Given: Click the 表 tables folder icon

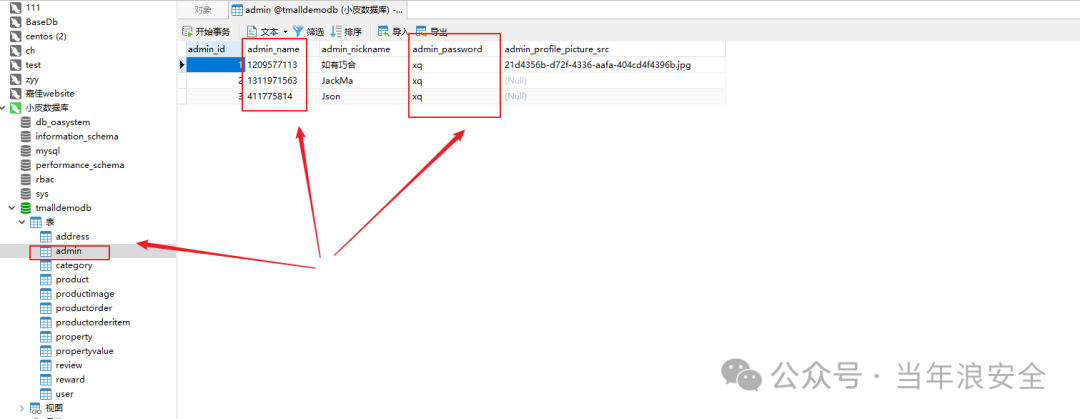Looking at the screenshot, I should 36,223.
